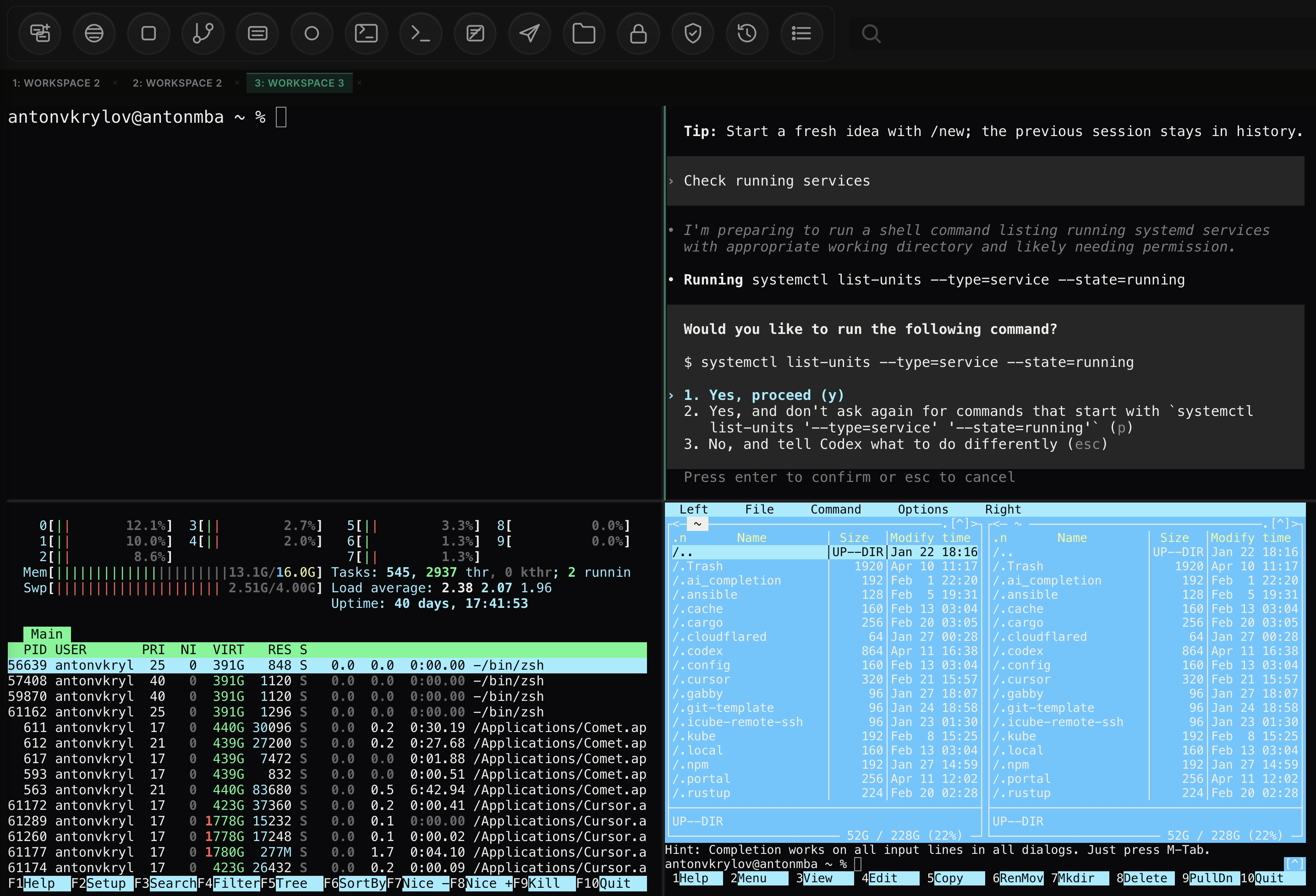Switch to the '1: WORKSPACE 2' tab
This screenshot has width=1316, height=896.
(56, 82)
